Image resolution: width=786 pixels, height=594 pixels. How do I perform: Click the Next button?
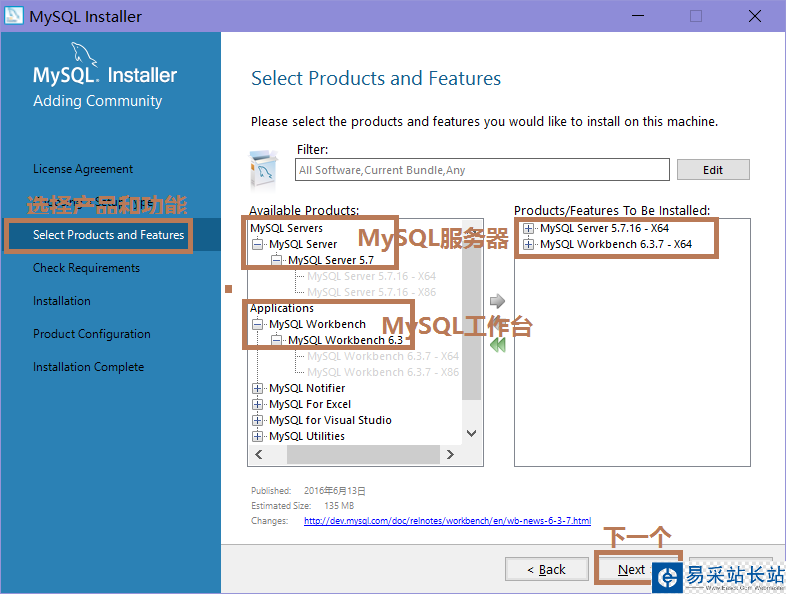tap(631, 569)
